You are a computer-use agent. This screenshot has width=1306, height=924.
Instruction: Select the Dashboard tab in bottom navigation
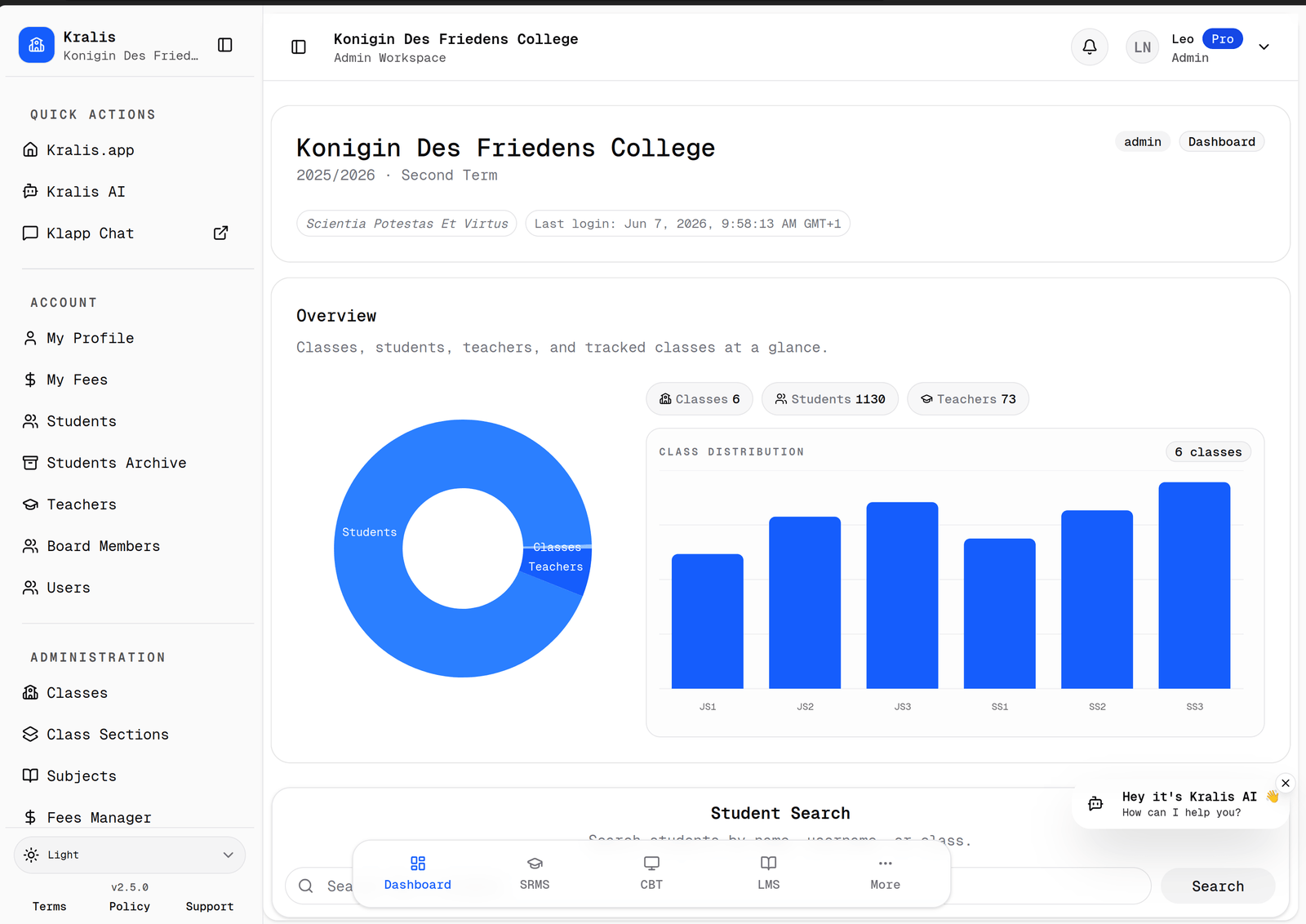[418, 873]
